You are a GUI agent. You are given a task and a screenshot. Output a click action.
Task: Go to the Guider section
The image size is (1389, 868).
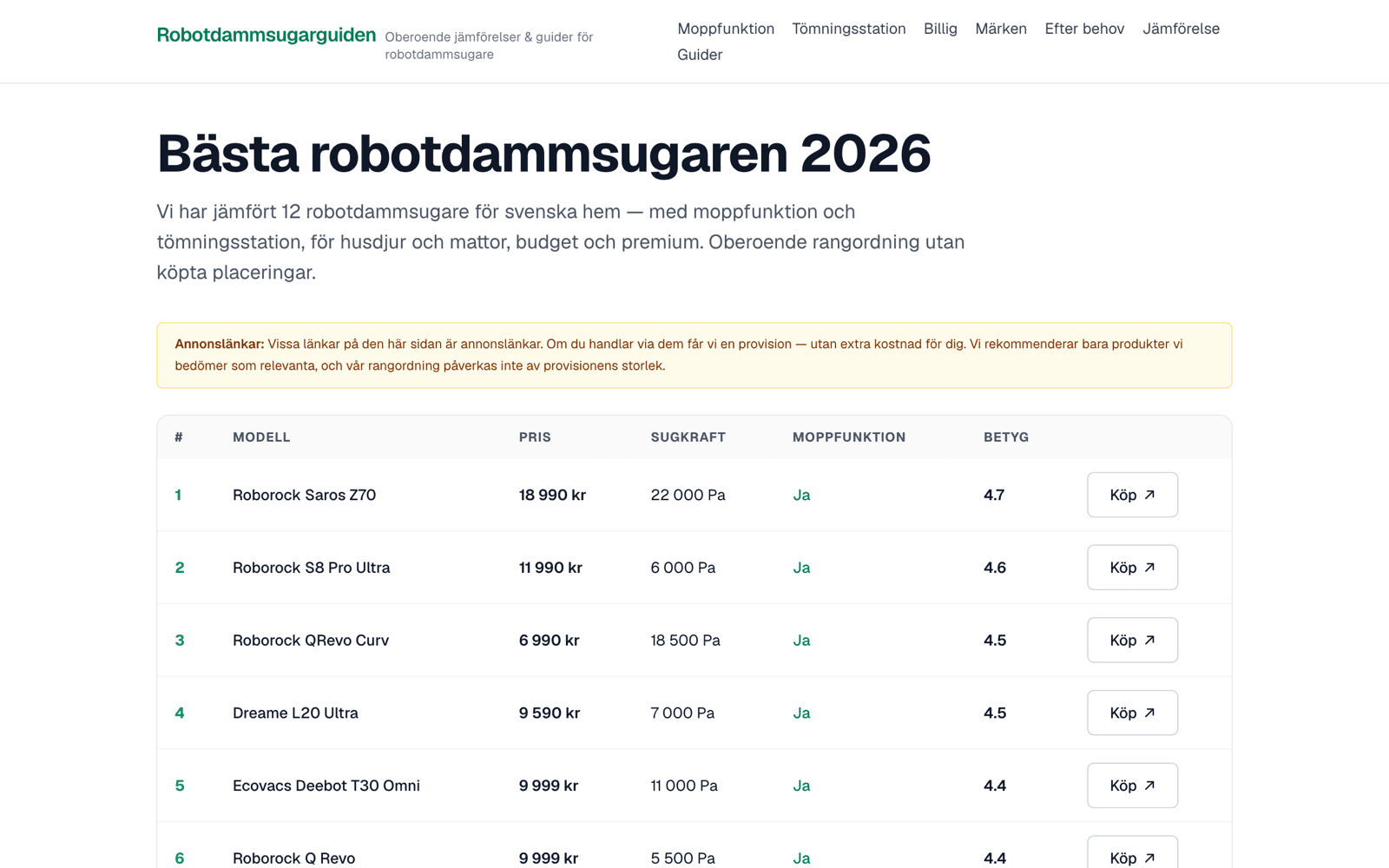700,55
